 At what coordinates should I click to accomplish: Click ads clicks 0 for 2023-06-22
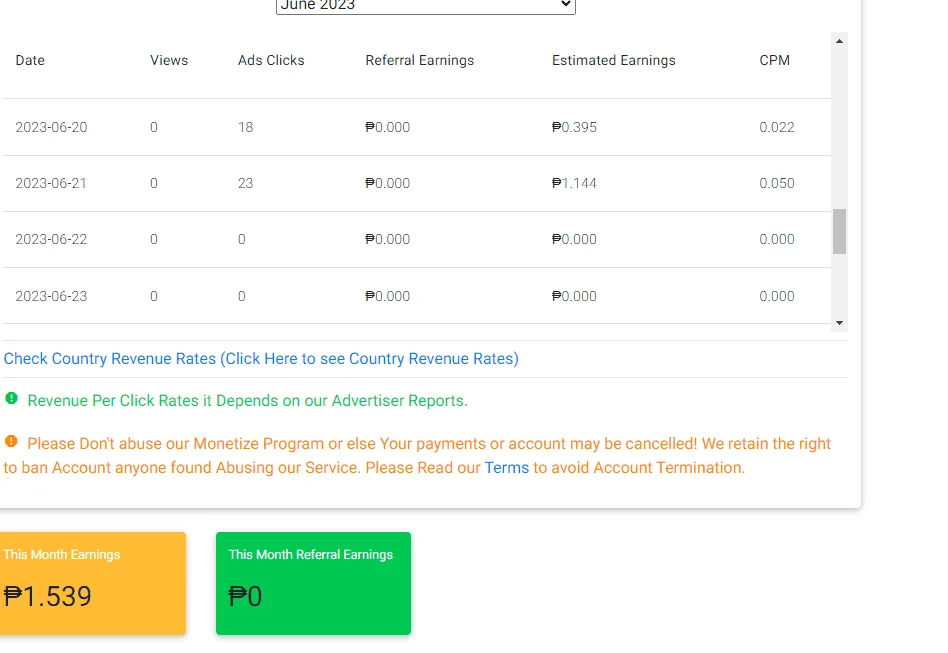(242, 239)
